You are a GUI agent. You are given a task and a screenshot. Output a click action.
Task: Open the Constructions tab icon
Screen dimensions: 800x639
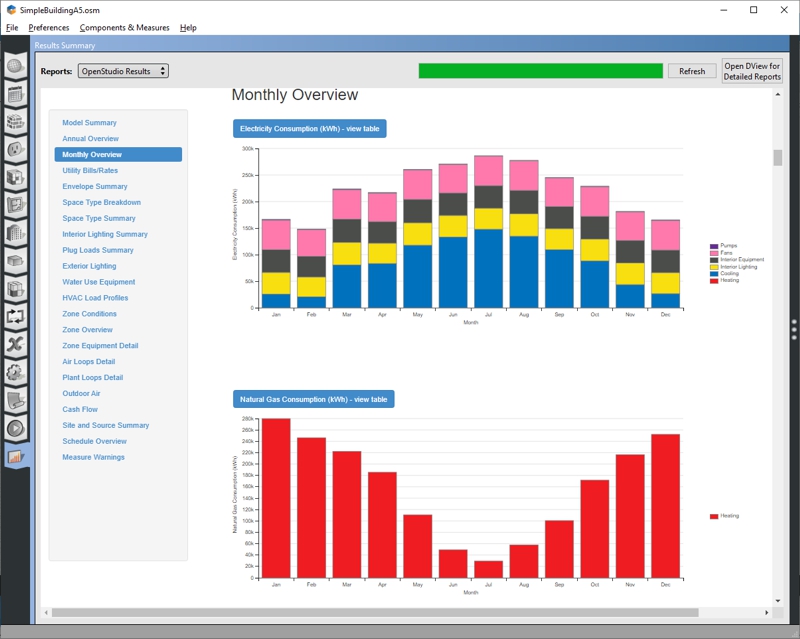point(15,123)
